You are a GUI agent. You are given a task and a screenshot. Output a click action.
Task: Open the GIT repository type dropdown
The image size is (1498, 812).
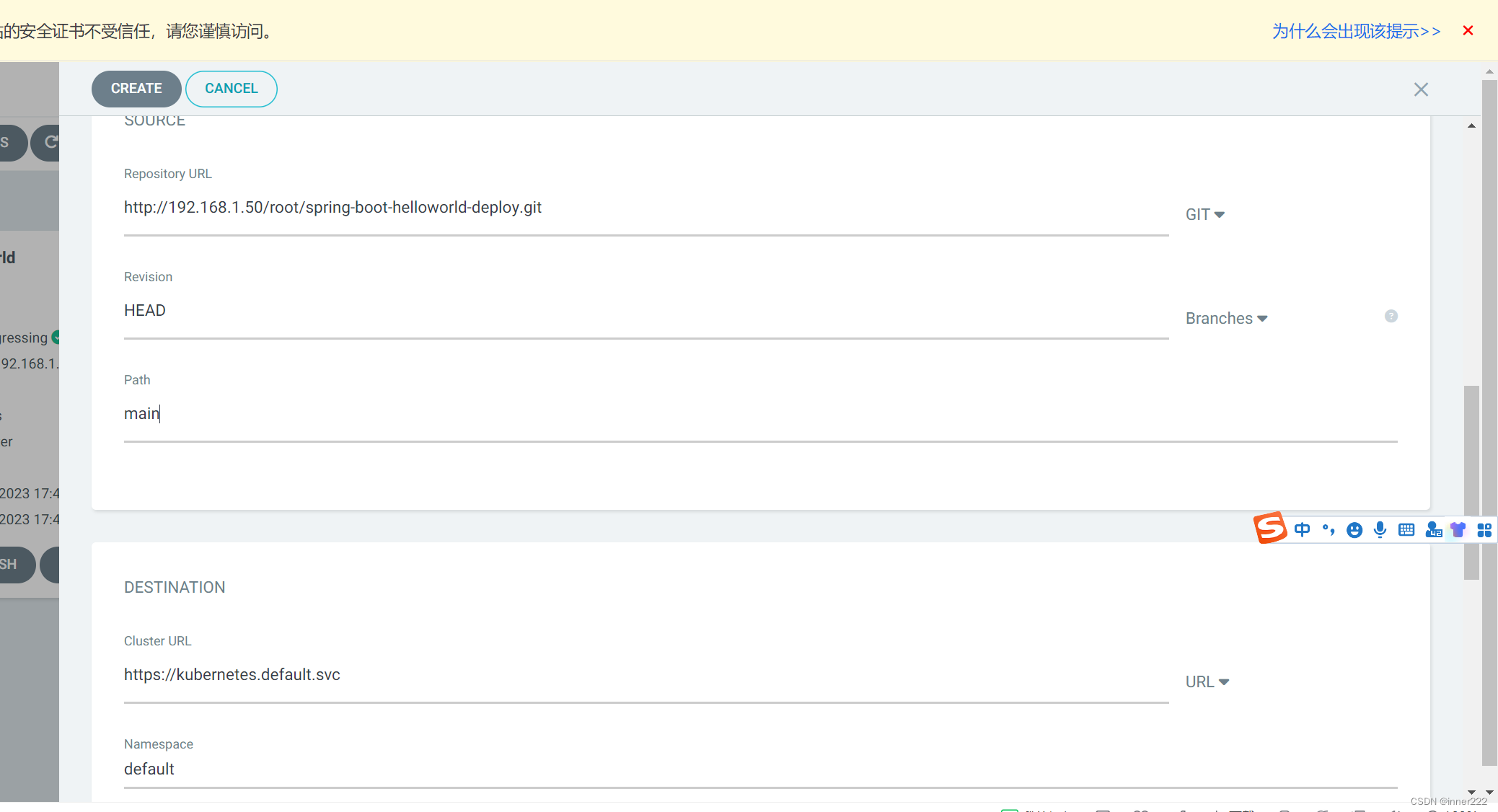(1205, 214)
